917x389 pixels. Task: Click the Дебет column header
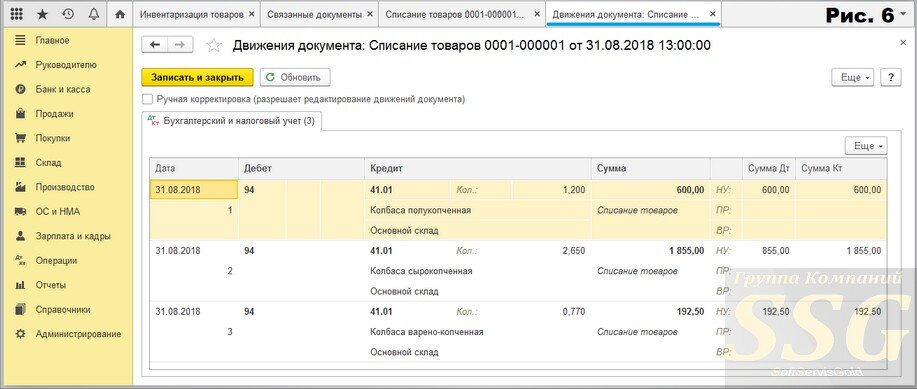tap(301, 168)
